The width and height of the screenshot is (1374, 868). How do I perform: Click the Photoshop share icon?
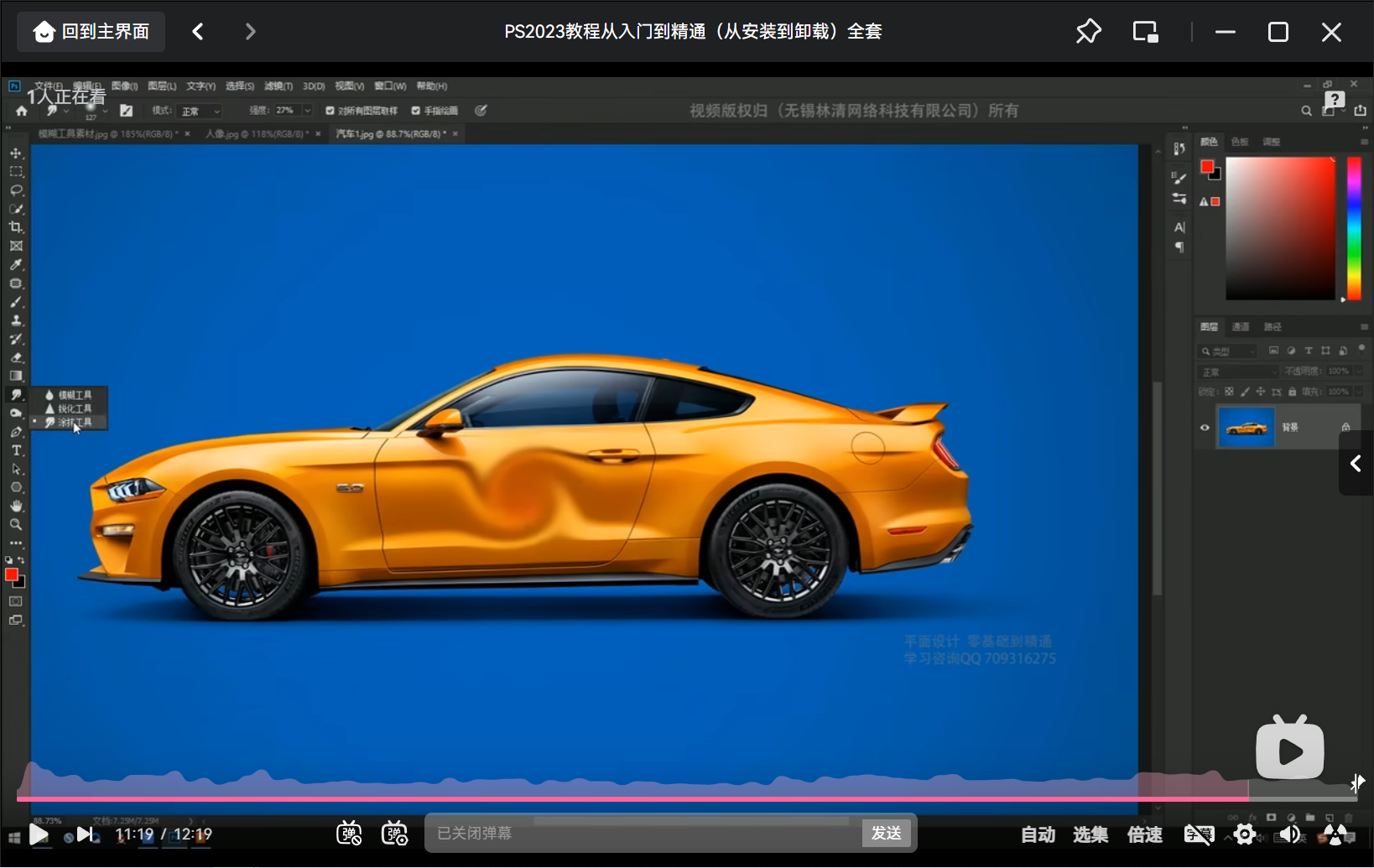(1360, 111)
